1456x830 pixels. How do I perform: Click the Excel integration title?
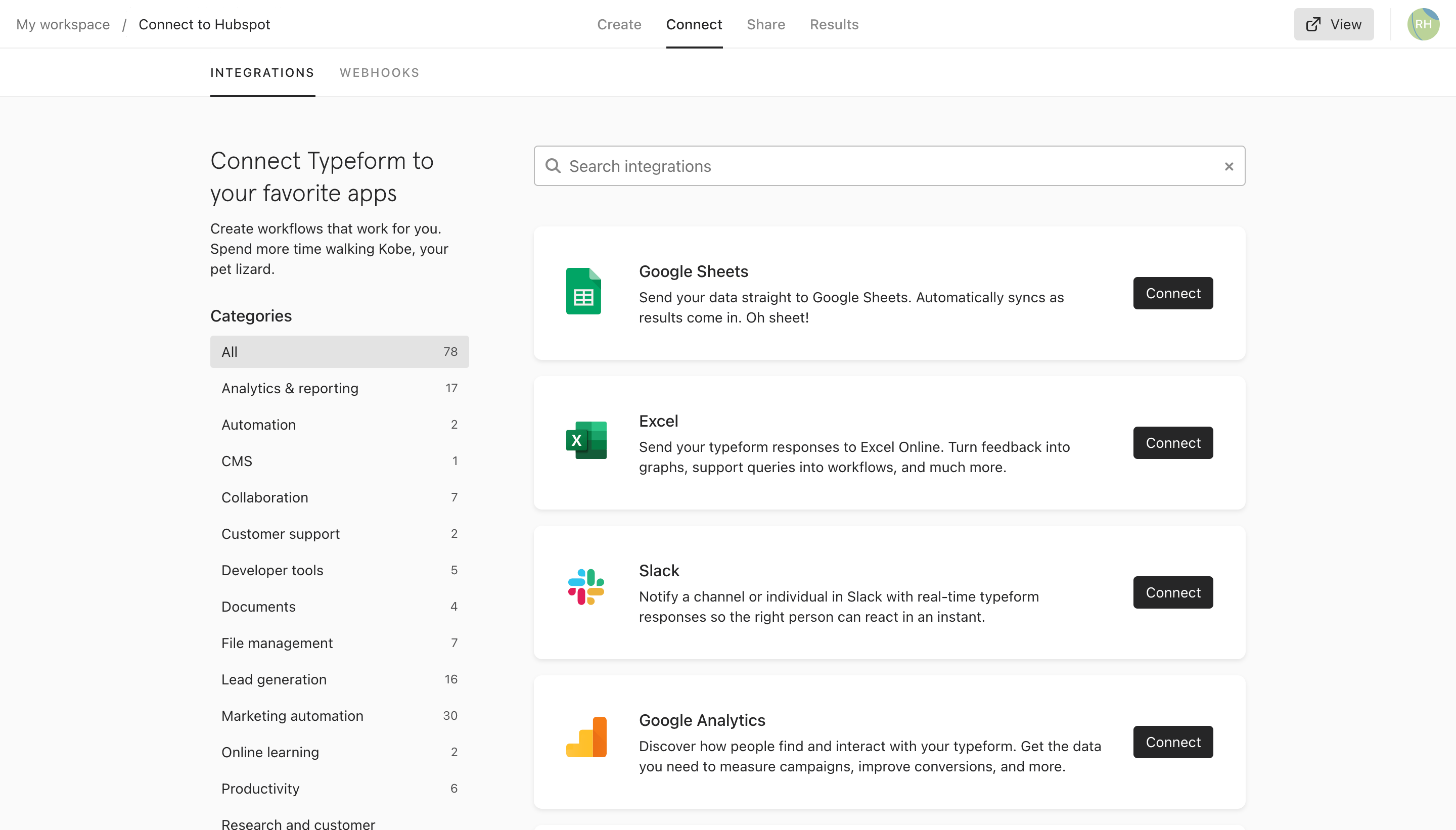[x=658, y=421]
